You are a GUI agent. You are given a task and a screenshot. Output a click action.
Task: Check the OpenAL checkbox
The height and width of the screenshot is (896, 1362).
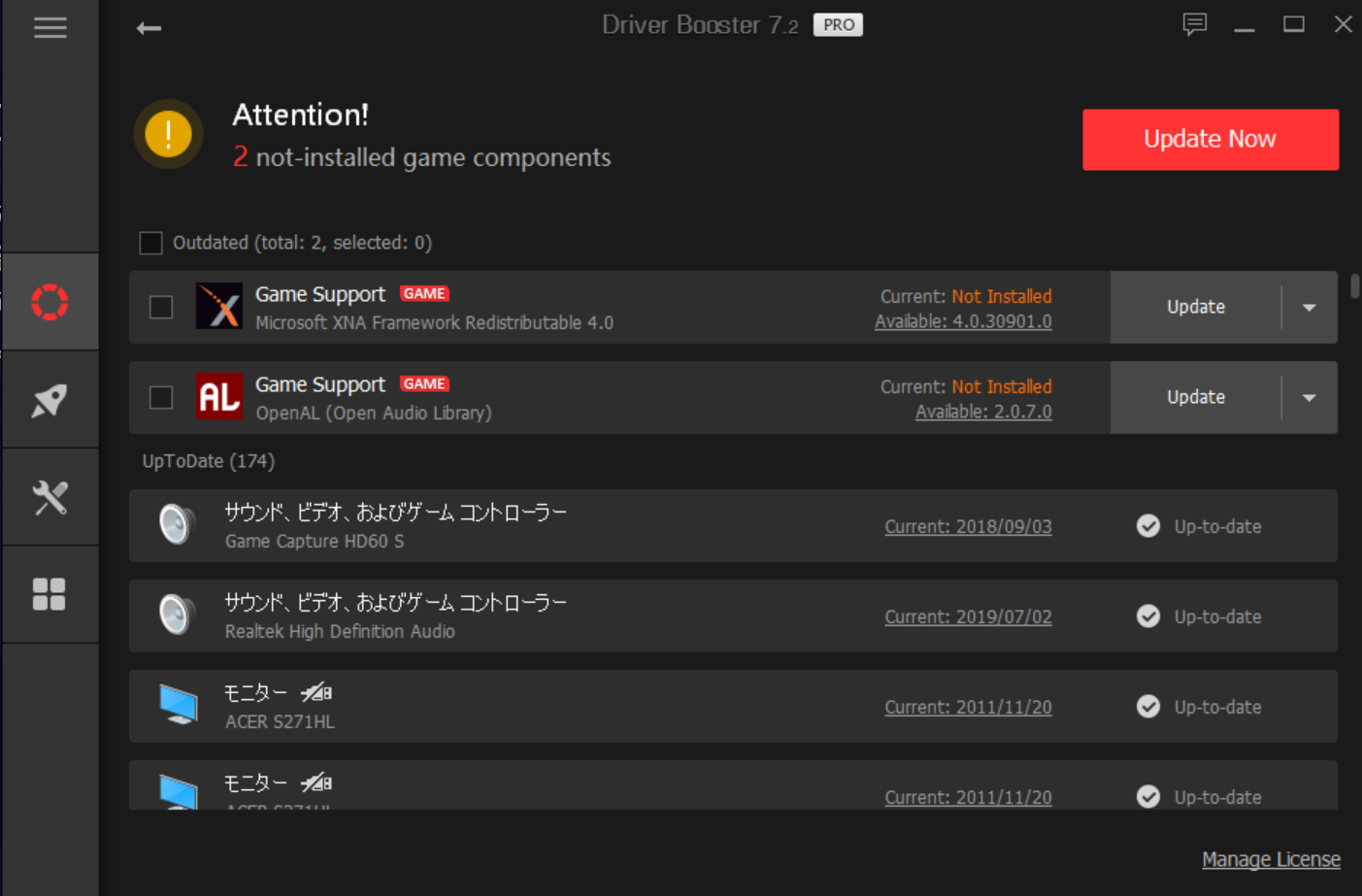(161, 397)
